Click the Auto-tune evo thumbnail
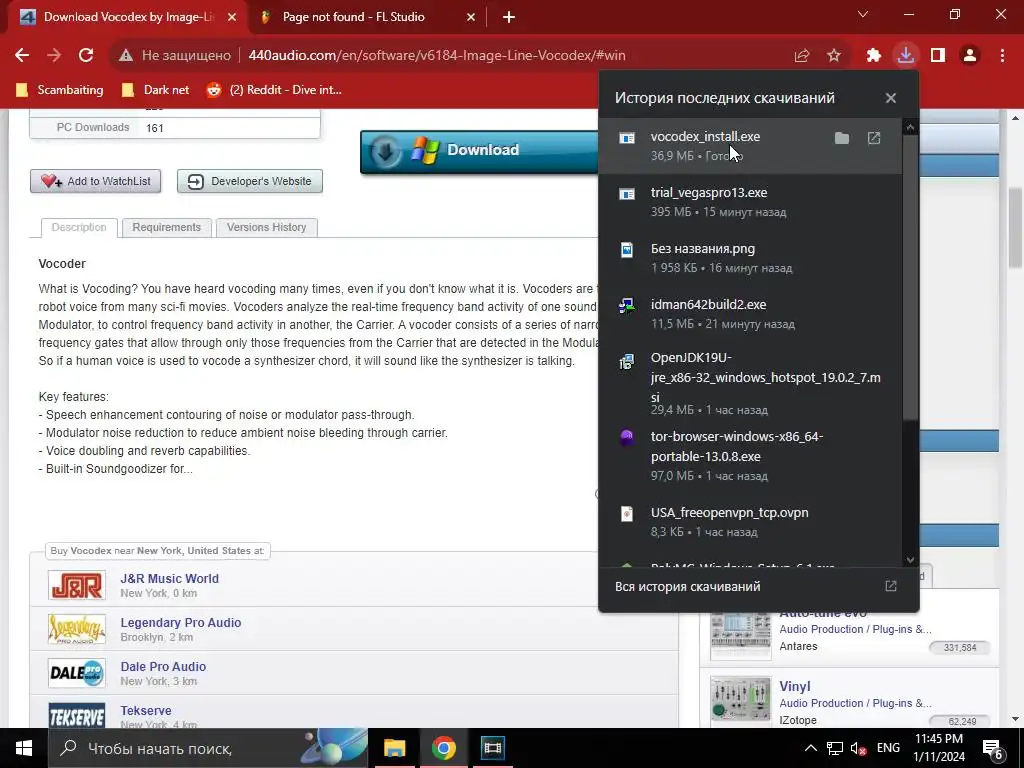 741,637
